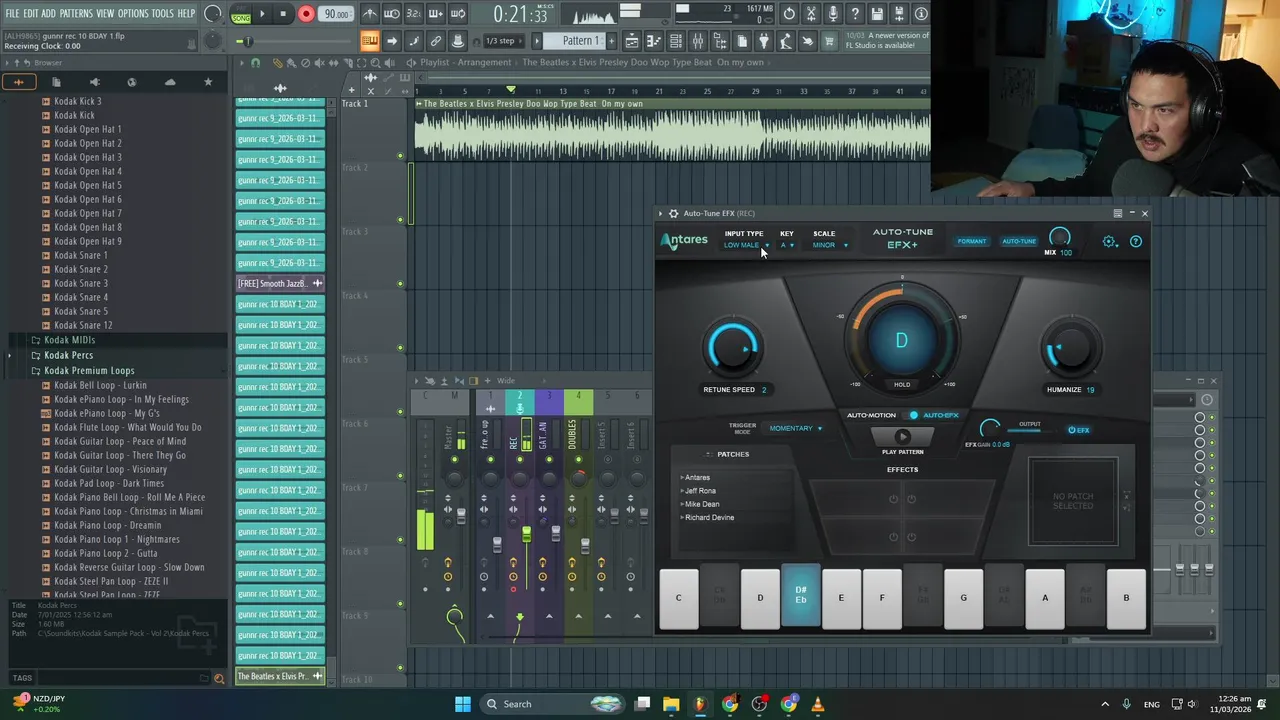Open Auto-Tune Scale dropdown MINOR

point(829,245)
